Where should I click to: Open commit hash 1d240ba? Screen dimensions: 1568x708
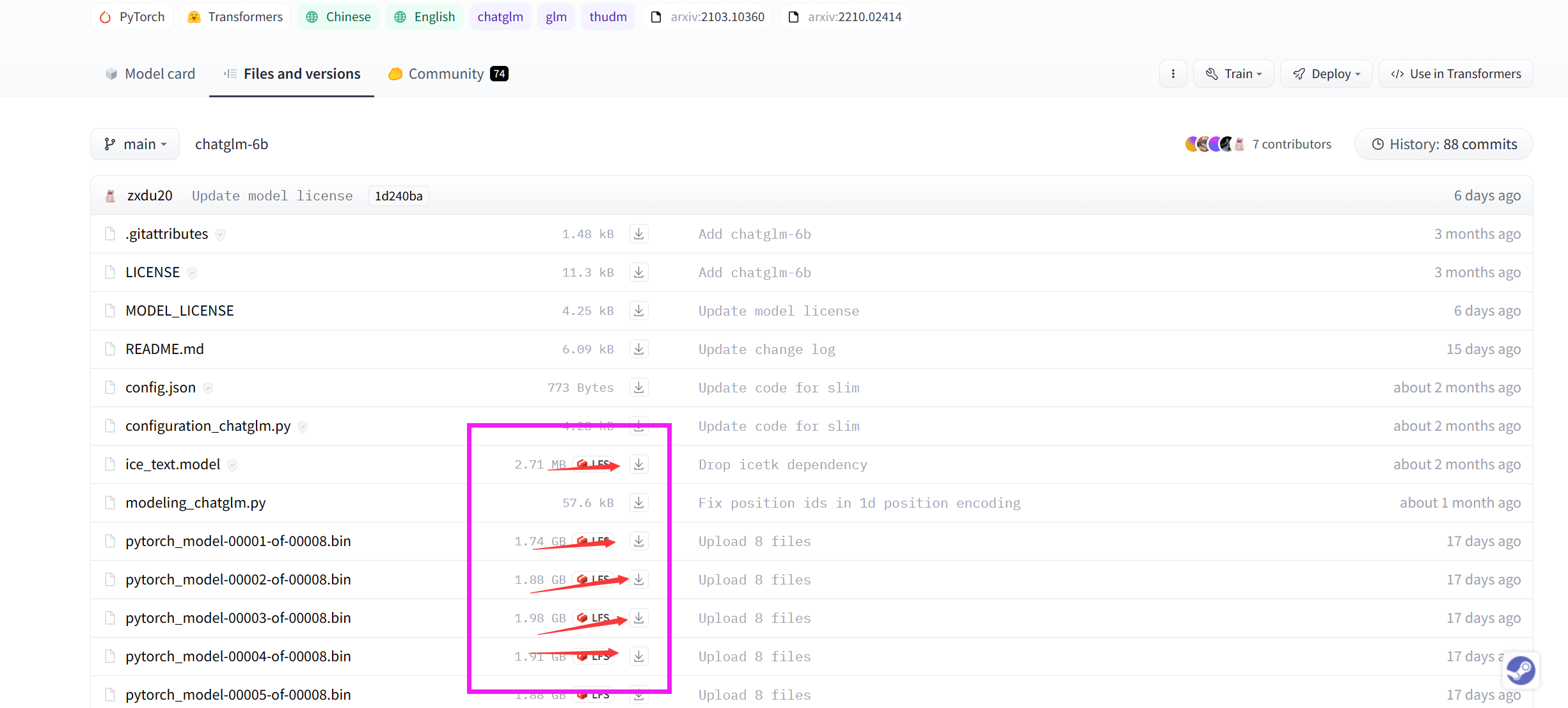click(x=399, y=196)
